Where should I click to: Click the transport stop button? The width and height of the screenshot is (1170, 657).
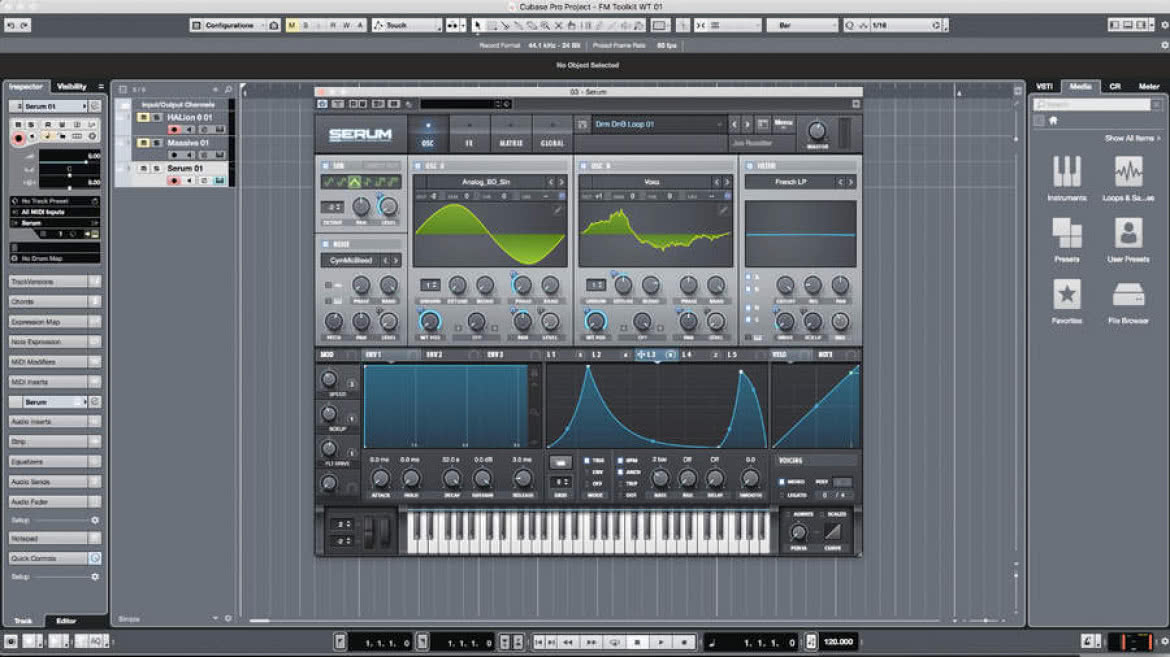click(636, 642)
